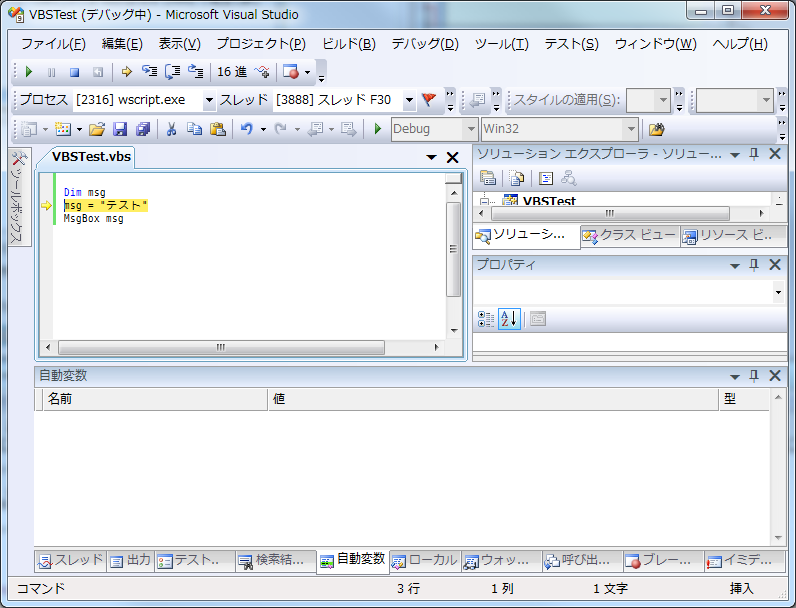Image resolution: width=796 pixels, height=608 pixels.
Task: Click the Paste clipboard icon
Action: point(218,129)
